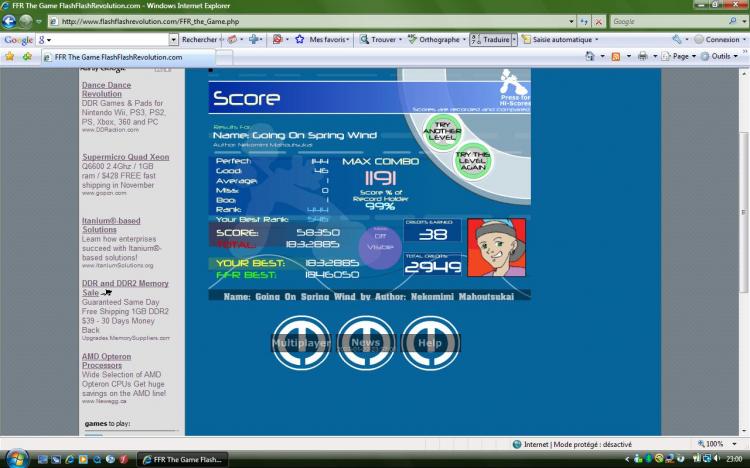Click the player avatar portrait
Screen dimensions: 750x468
[496, 247]
